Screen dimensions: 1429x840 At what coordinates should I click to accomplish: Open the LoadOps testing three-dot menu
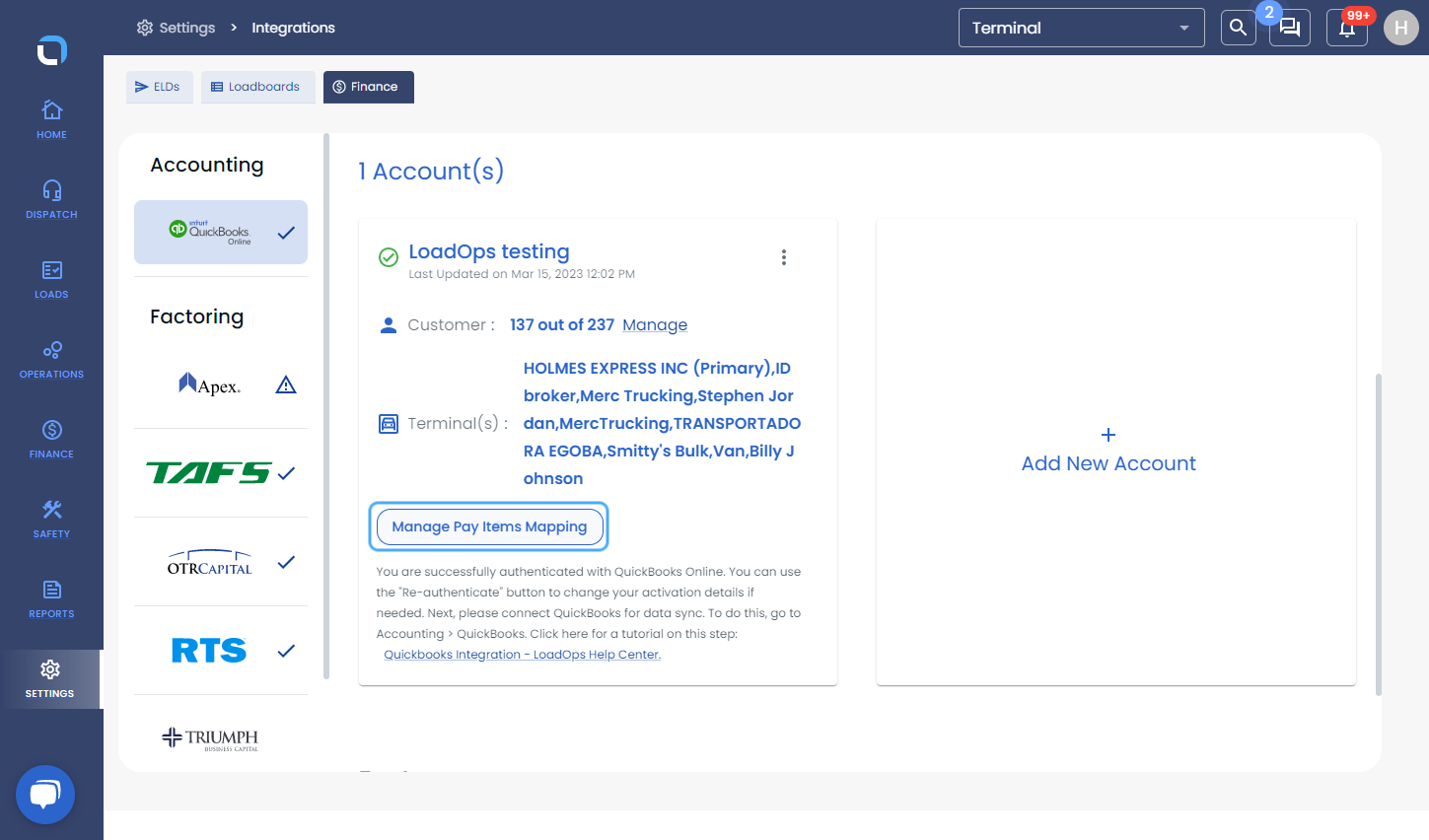pyautogui.click(x=784, y=257)
